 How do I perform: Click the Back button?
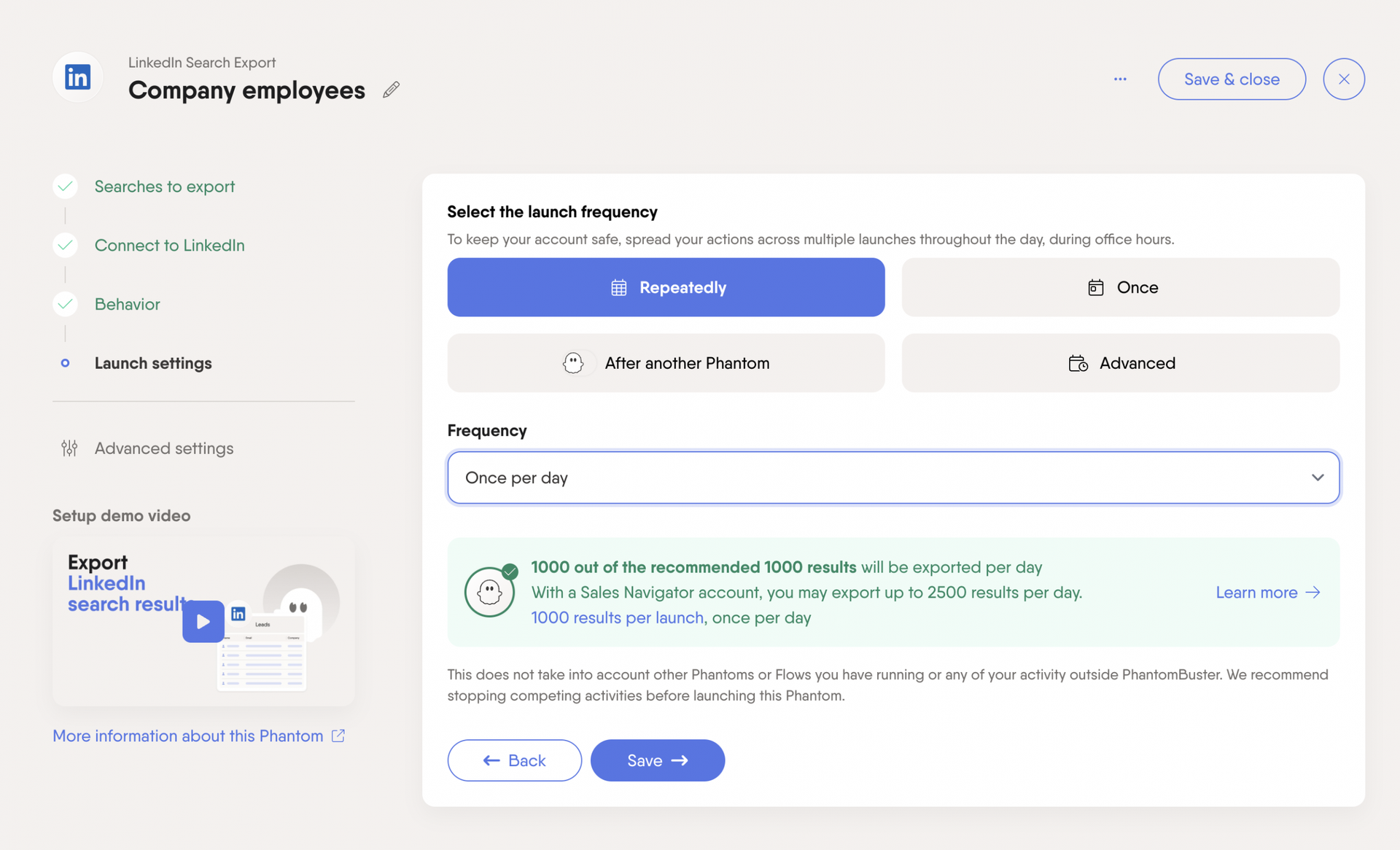click(515, 760)
